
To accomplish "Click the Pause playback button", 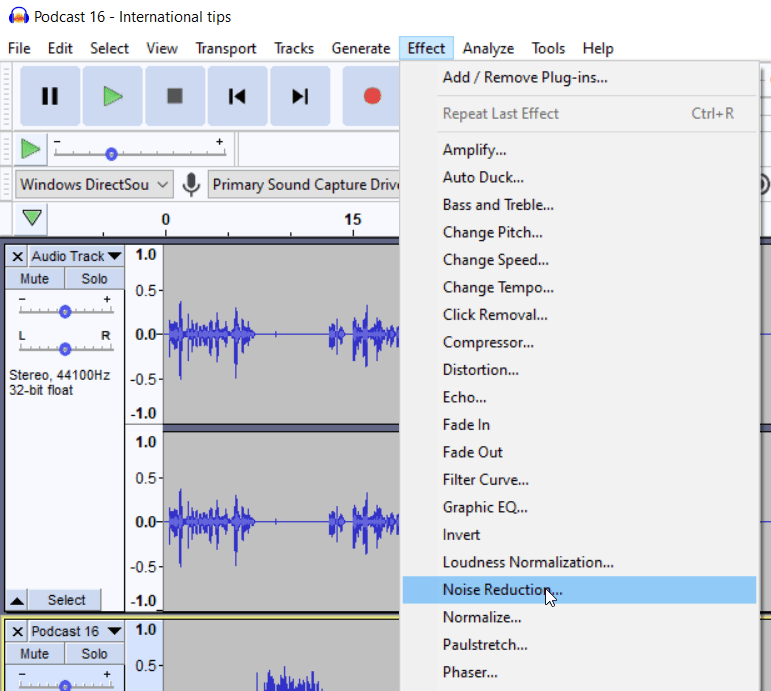I will [x=50, y=96].
